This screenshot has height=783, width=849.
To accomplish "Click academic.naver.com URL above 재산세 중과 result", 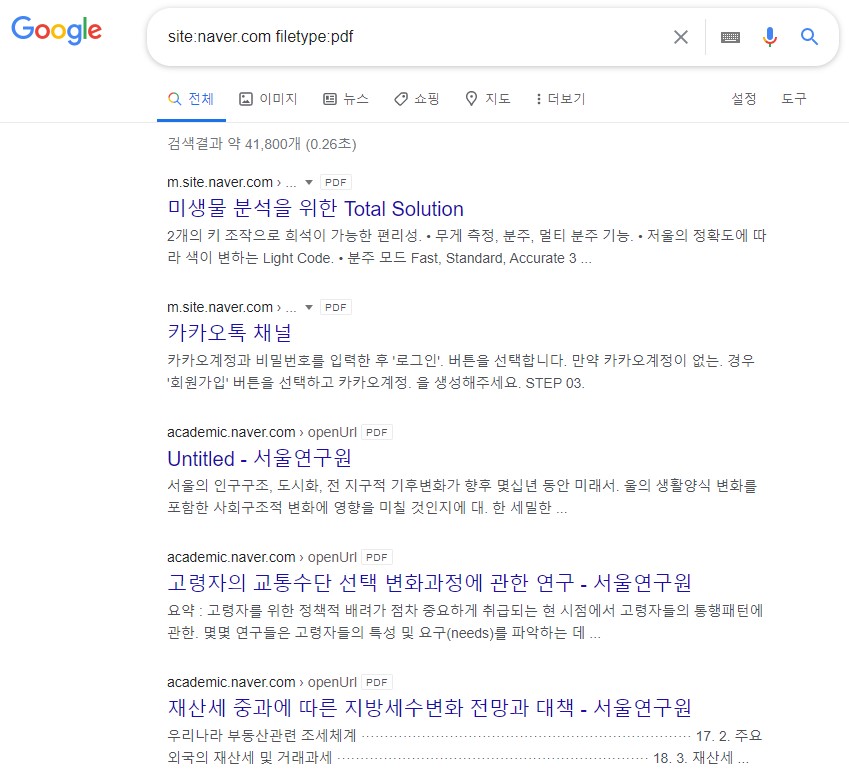I will [262, 682].
